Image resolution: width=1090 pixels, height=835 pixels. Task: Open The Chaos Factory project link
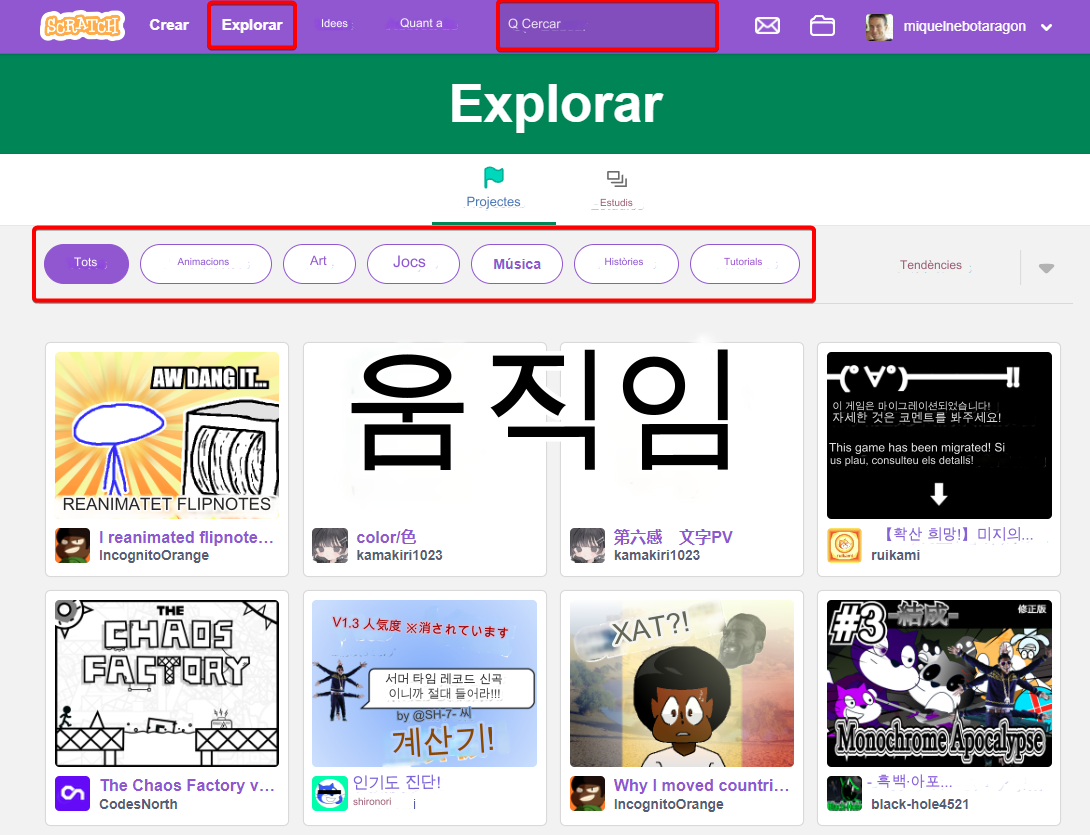point(187,785)
